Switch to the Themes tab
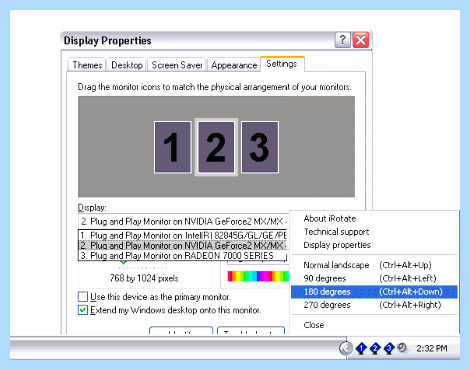Screen dimensions: 470x370 pyautogui.click(x=87, y=65)
